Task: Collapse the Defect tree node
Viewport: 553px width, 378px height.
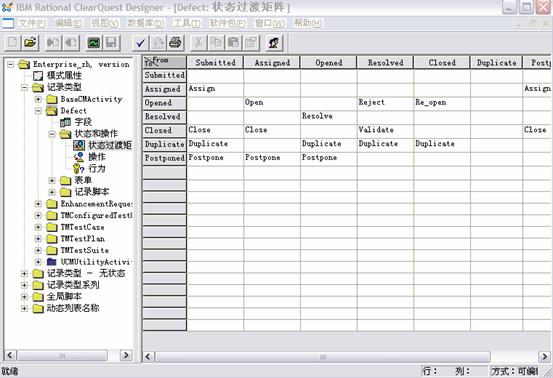Action: [38, 111]
